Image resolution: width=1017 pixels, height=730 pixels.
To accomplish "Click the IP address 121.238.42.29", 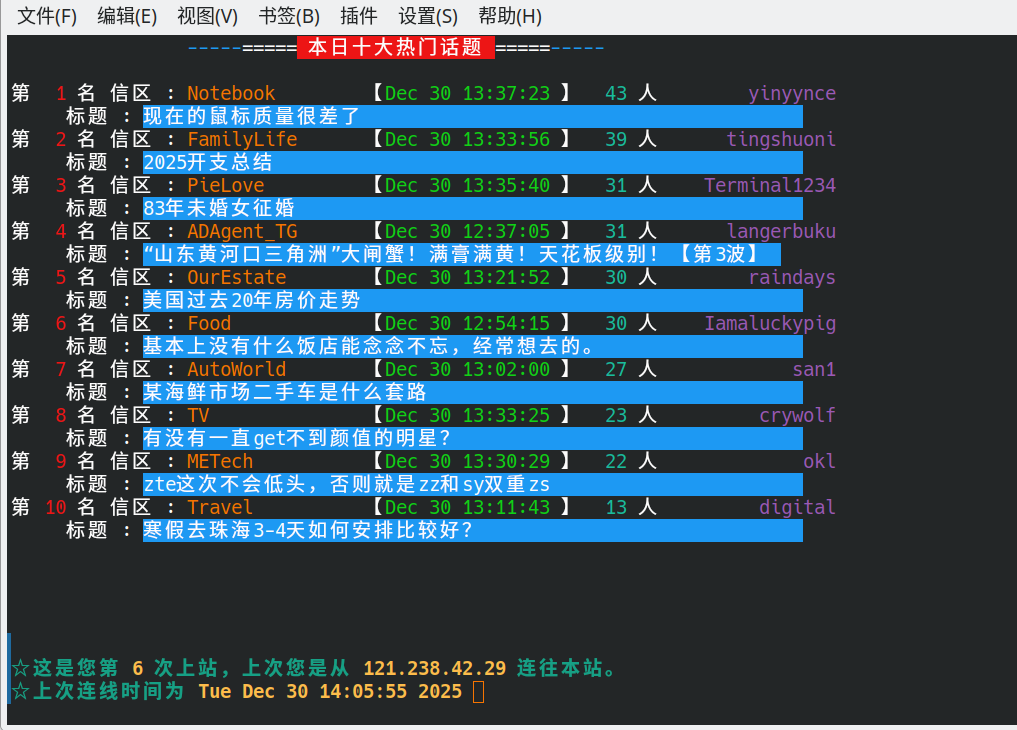I will 434,669.
